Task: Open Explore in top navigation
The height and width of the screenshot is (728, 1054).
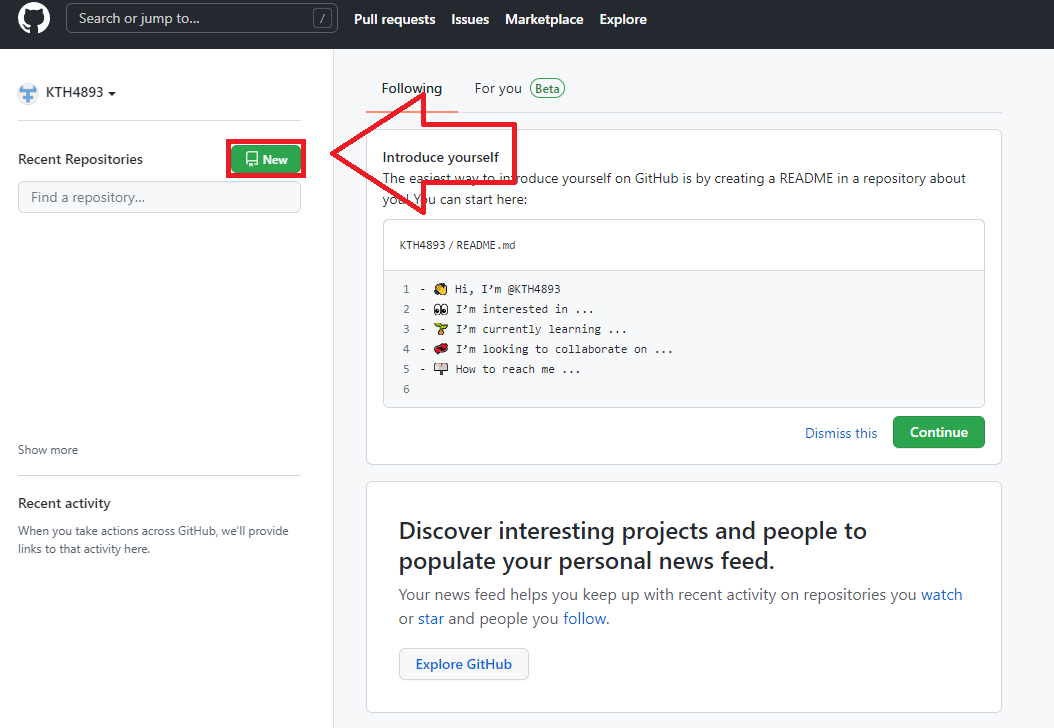Action: 622,19
